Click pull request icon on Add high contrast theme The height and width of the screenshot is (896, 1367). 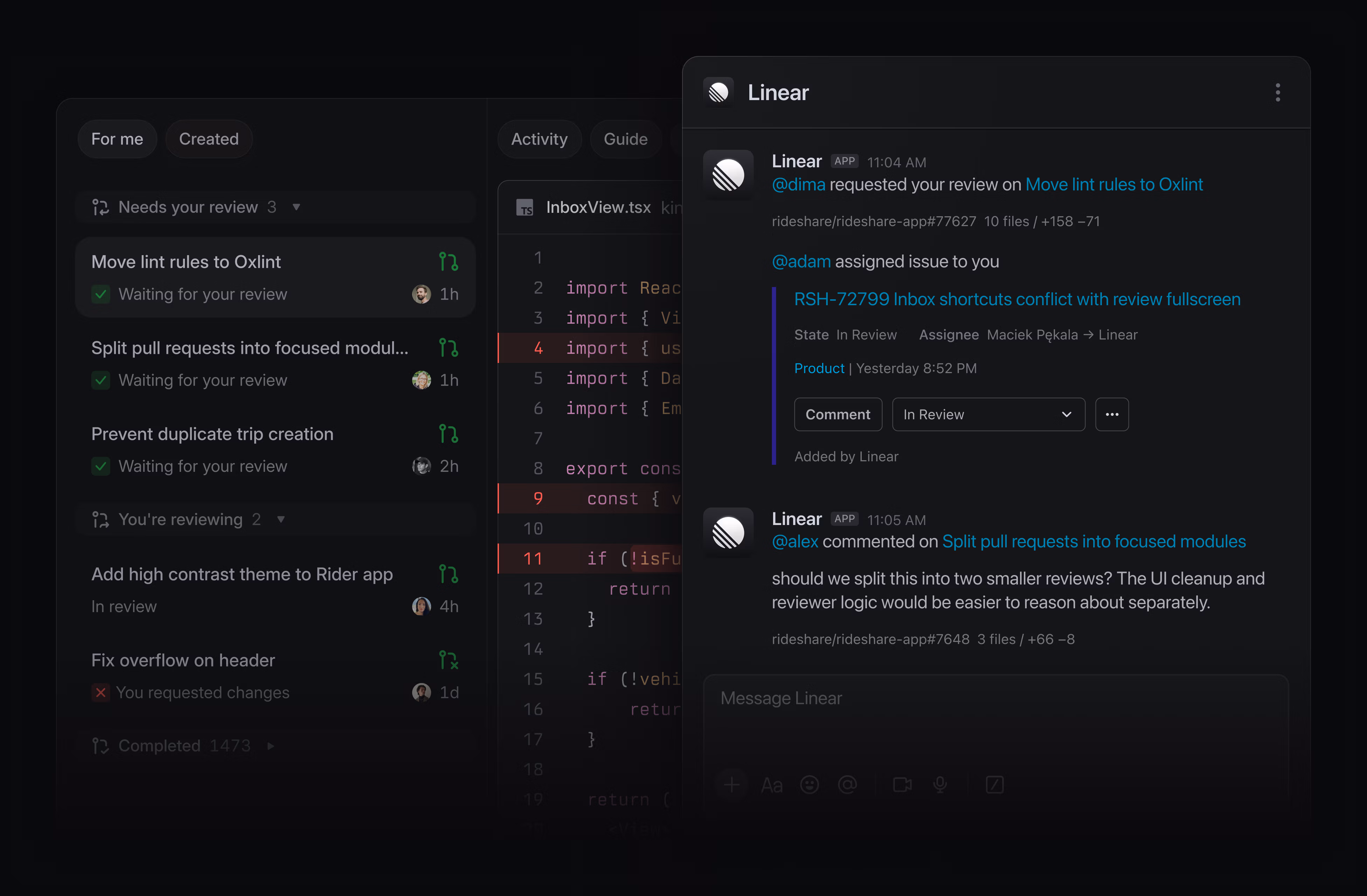[x=448, y=574]
